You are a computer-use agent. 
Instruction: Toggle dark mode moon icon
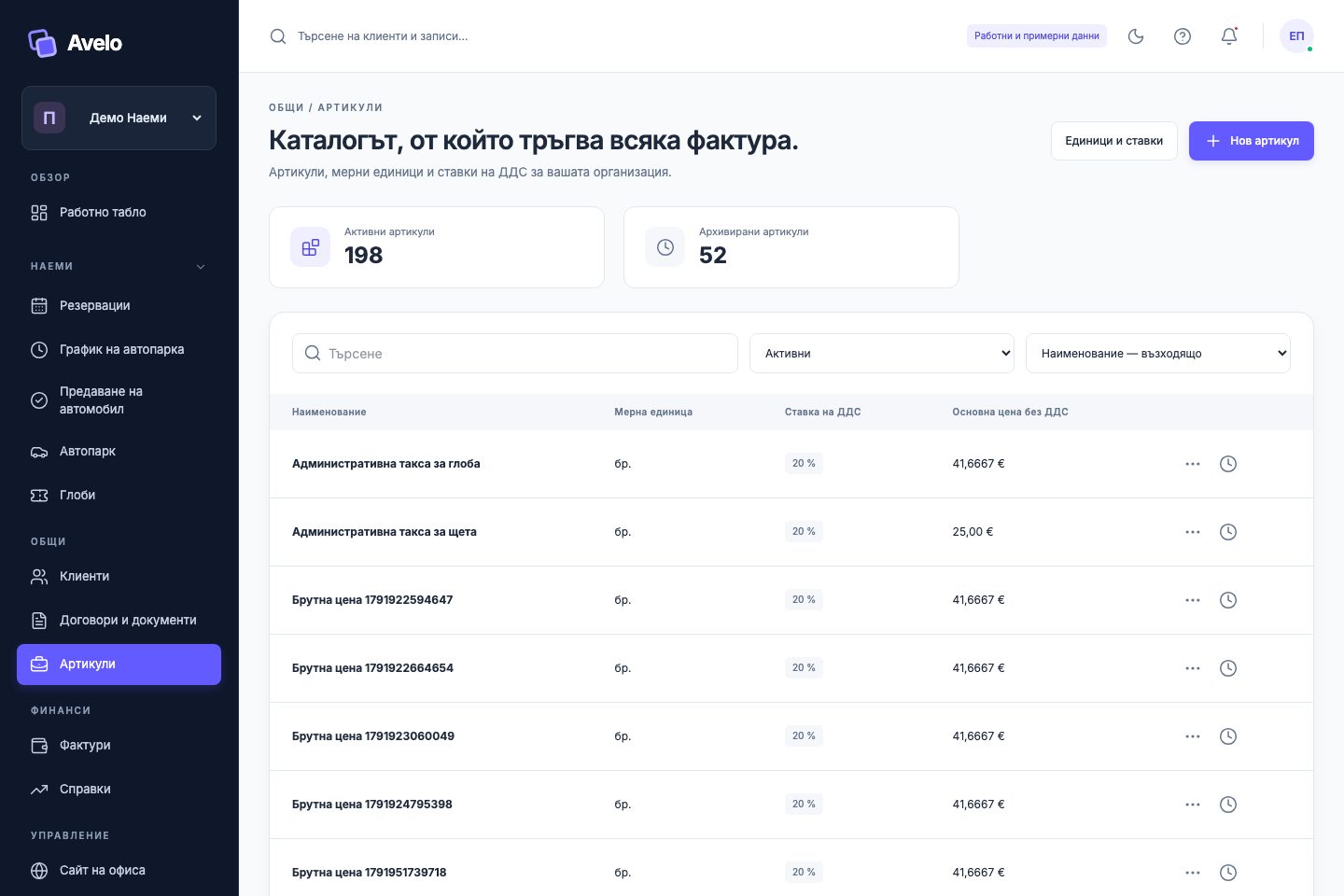point(1136,36)
